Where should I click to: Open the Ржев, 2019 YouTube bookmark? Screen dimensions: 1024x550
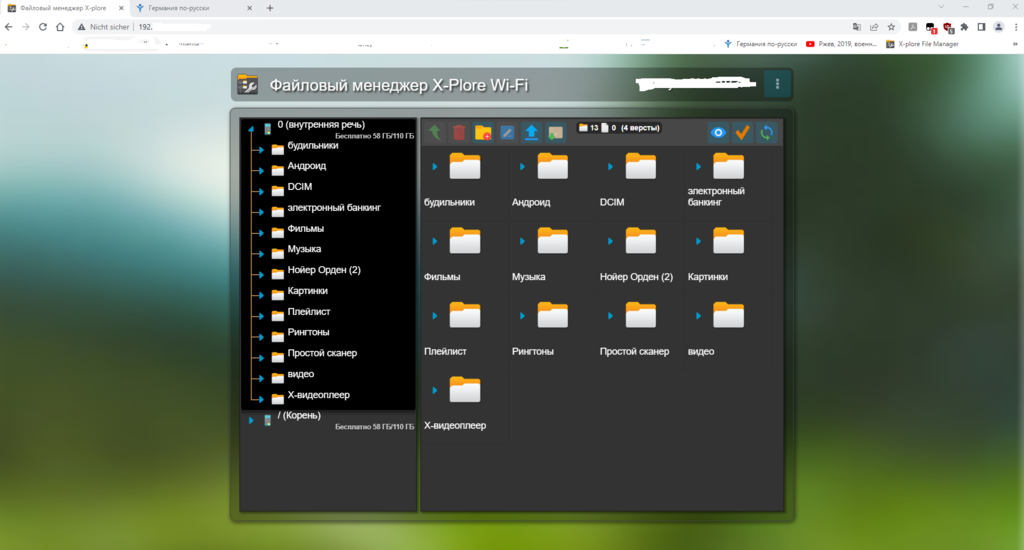[841, 44]
